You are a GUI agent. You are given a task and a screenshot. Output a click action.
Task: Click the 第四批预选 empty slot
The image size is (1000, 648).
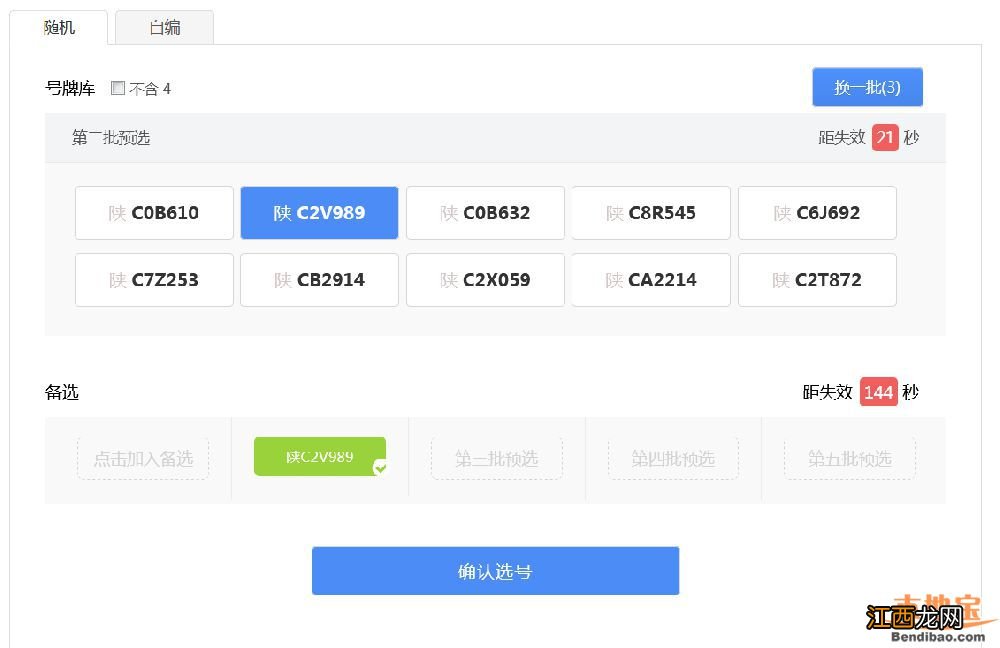[x=673, y=459]
